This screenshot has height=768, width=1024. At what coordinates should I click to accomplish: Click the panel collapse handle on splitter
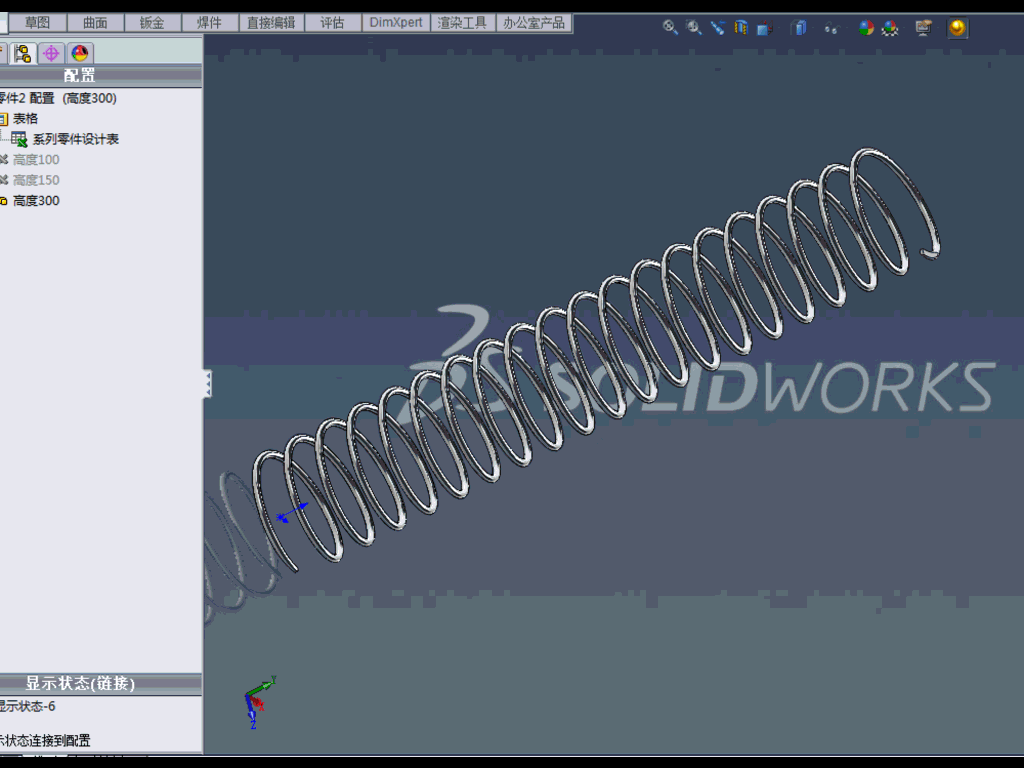208,384
